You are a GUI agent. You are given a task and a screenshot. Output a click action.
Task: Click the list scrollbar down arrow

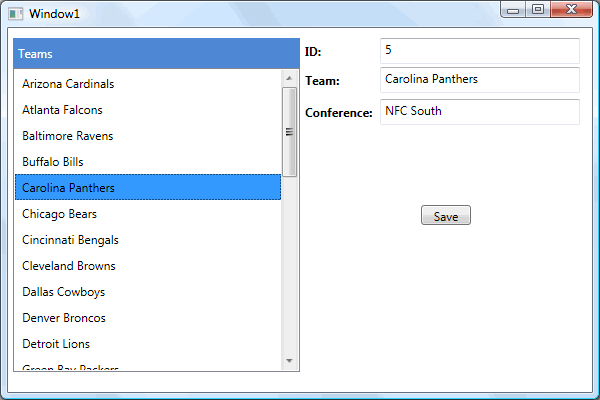289,361
